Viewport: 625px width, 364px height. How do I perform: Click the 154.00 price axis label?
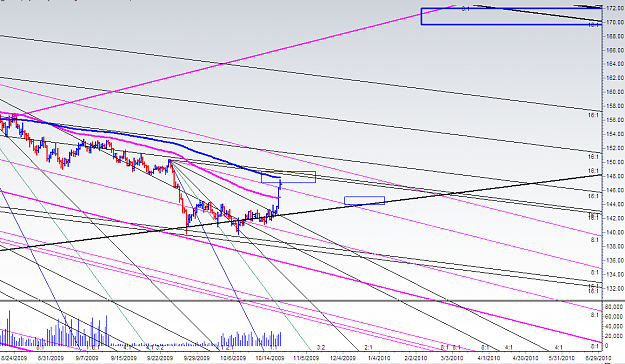point(615,134)
